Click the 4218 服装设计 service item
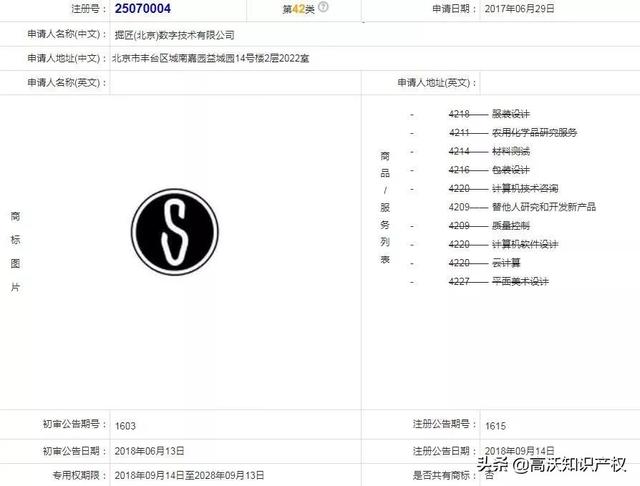 (489, 114)
